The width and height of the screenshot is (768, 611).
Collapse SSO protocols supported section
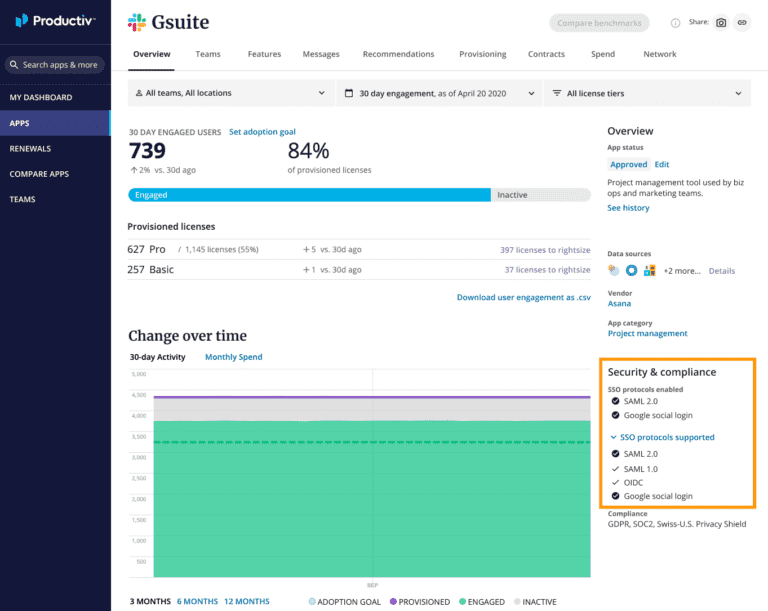click(x=662, y=437)
